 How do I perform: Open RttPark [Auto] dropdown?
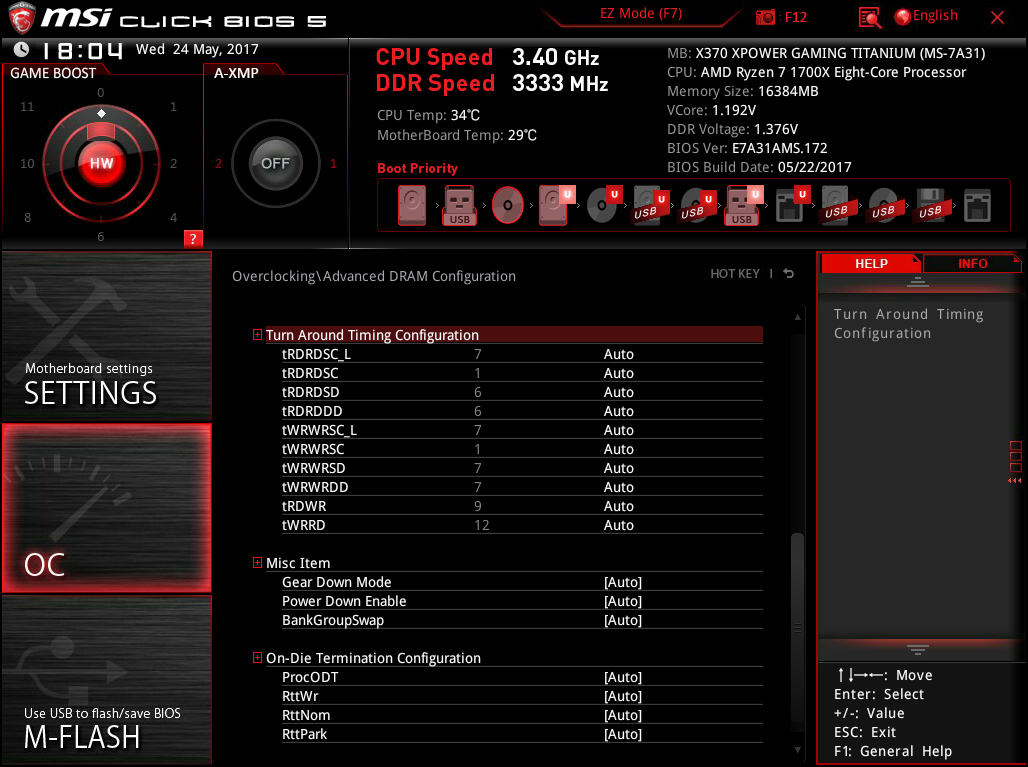pos(623,734)
